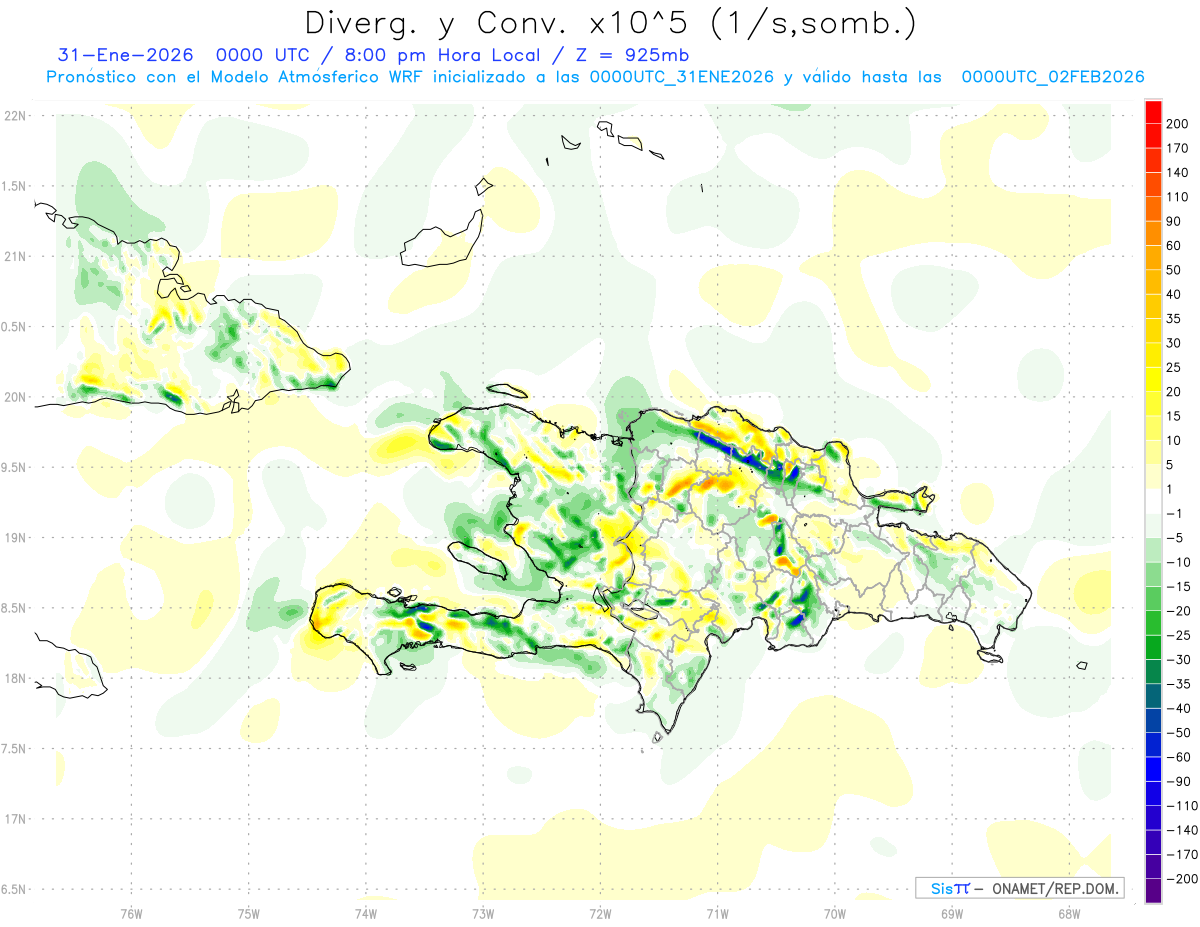Pick the purple swatch below the -200 label
Screen dimensions: 1200x927
[x=1153, y=890]
